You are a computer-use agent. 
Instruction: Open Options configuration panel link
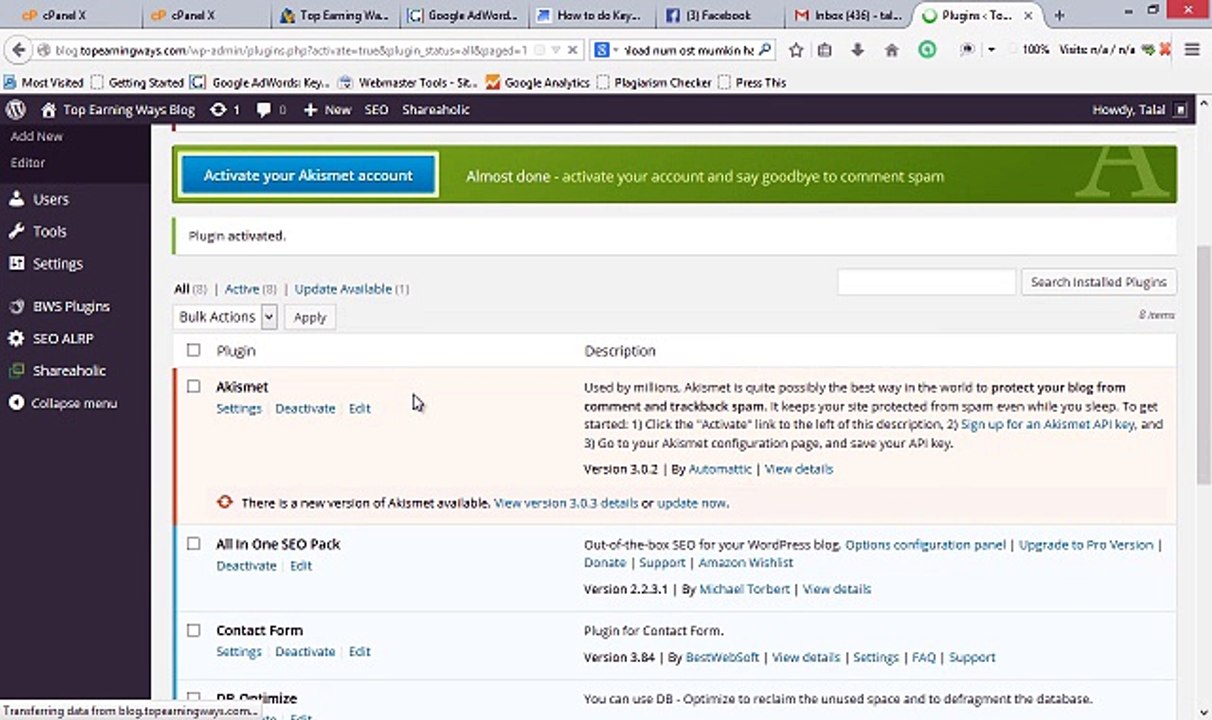[925, 545]
